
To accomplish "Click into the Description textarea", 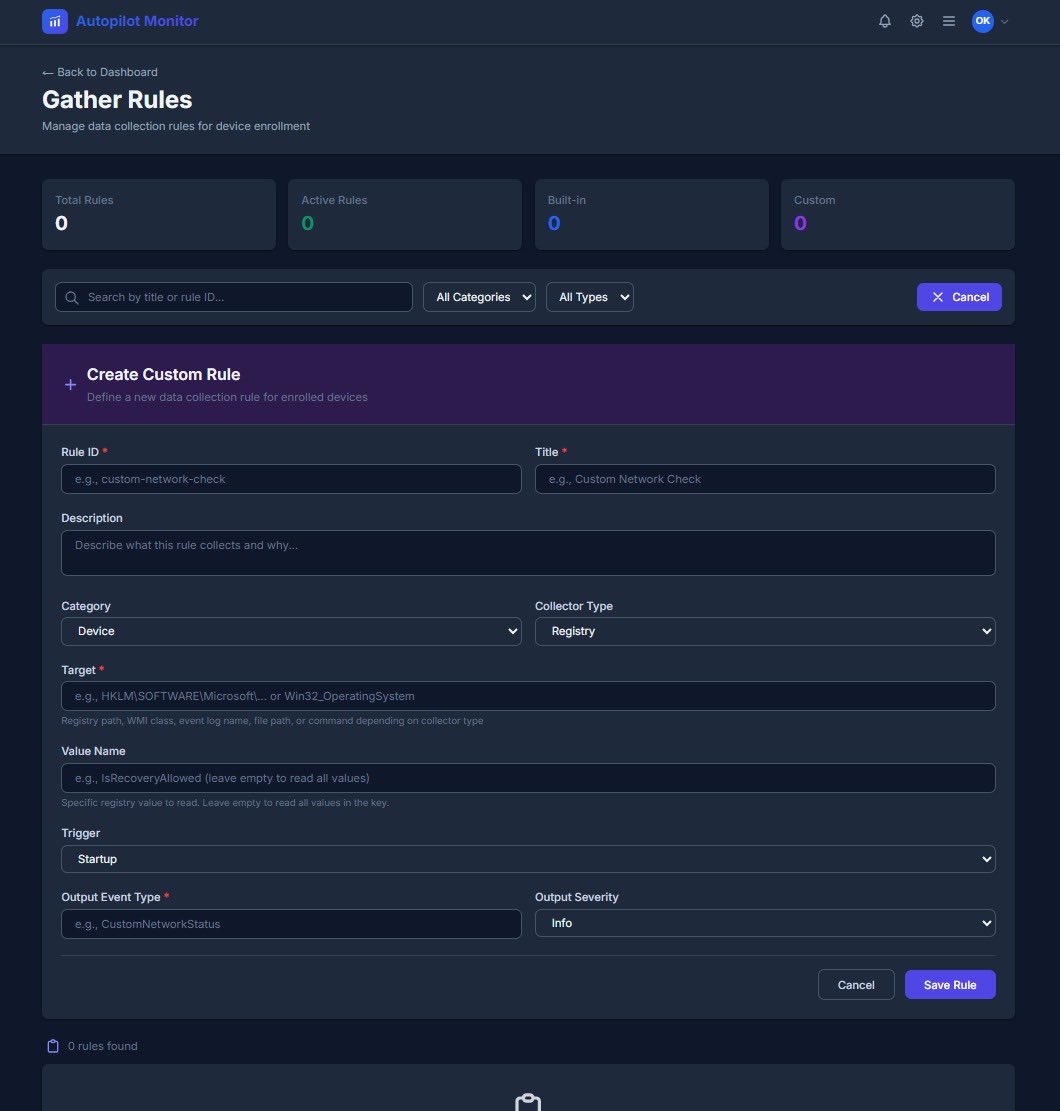I will click(x=528, y=553).
